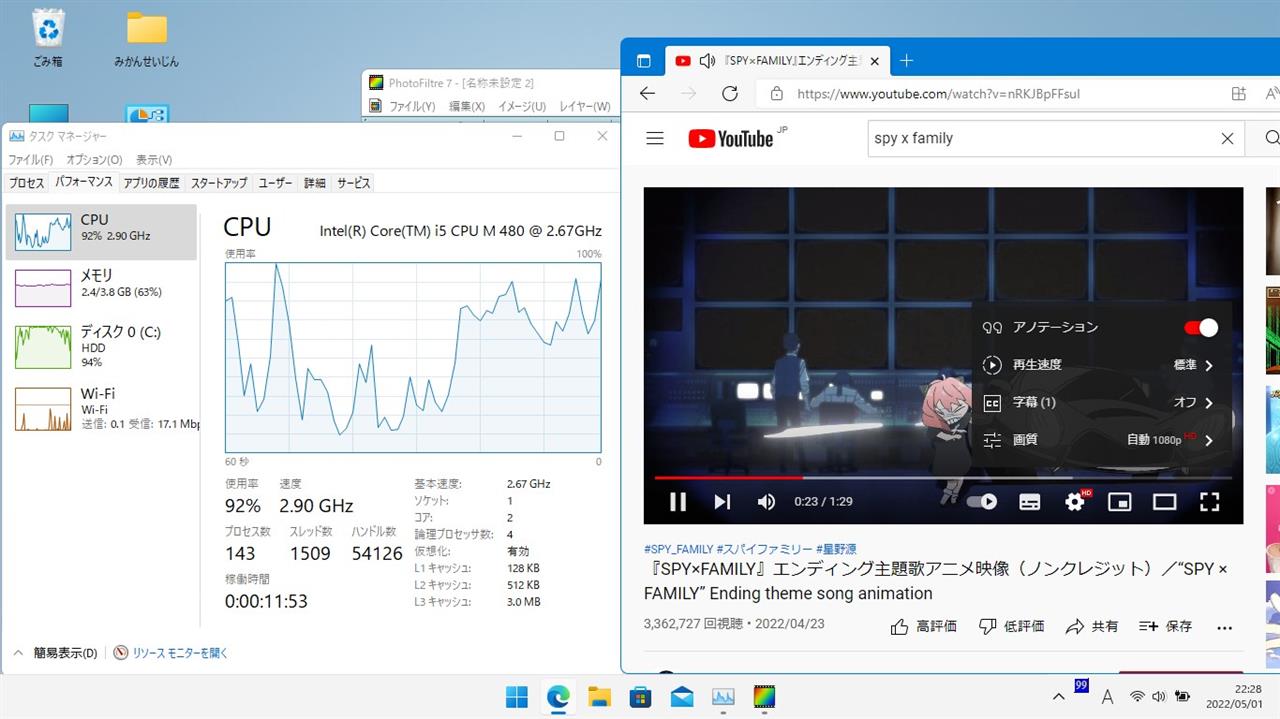Collapse Task Manager with 簡易表示(D)
The image size is (1280, 719).
coord(56,653)
